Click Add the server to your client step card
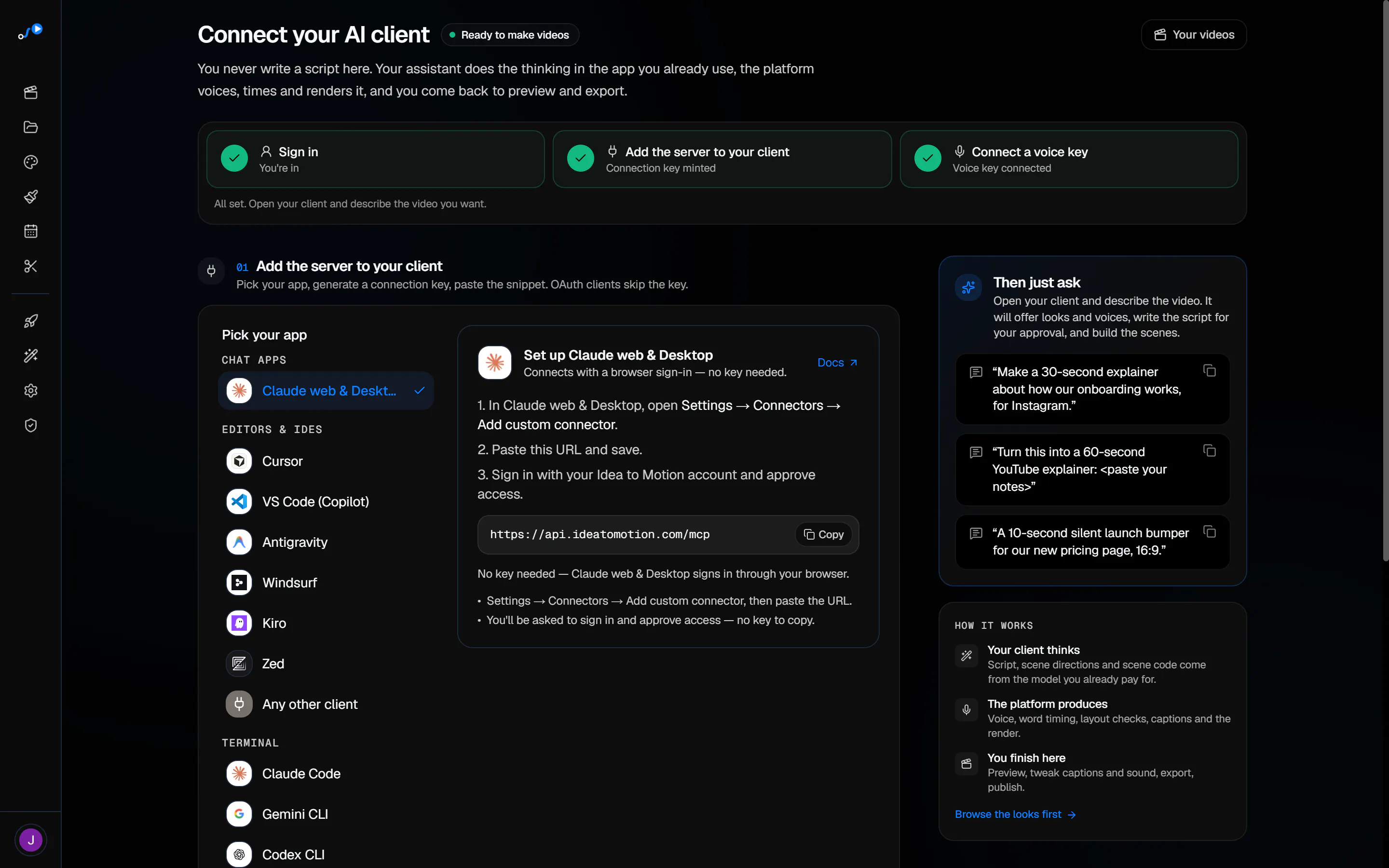 click(x=722, y=159)
